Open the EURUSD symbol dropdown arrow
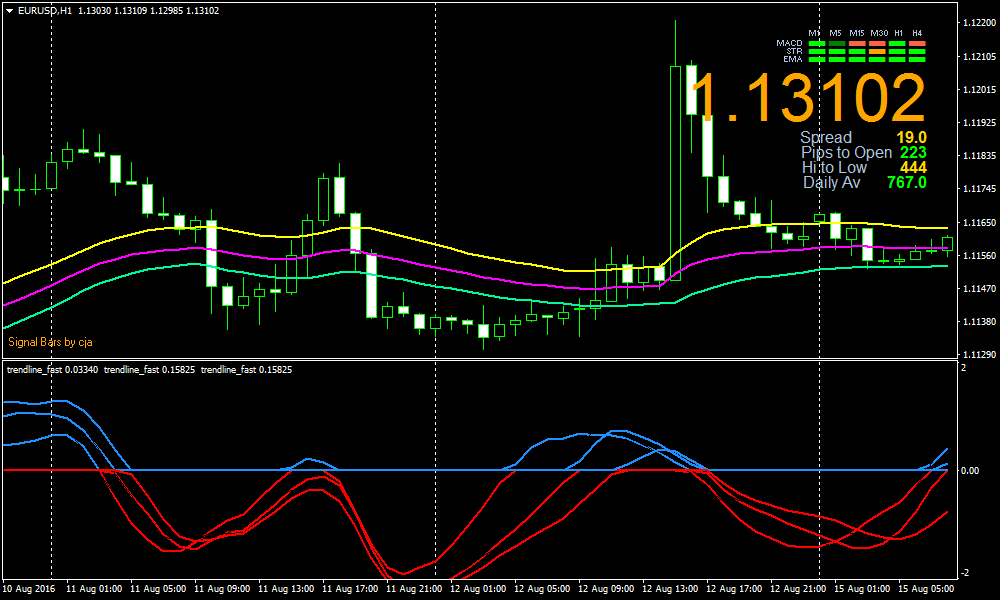Screen dimensions: 1000x600 (10, 8)
